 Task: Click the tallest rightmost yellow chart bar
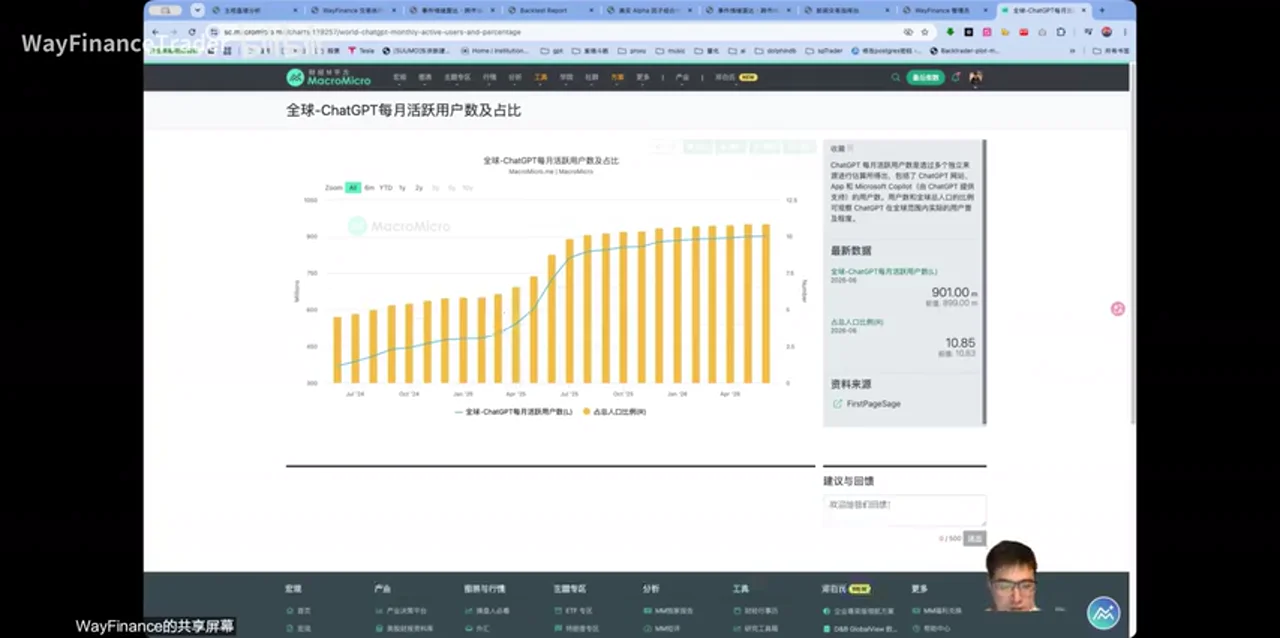tap(766, 304)
